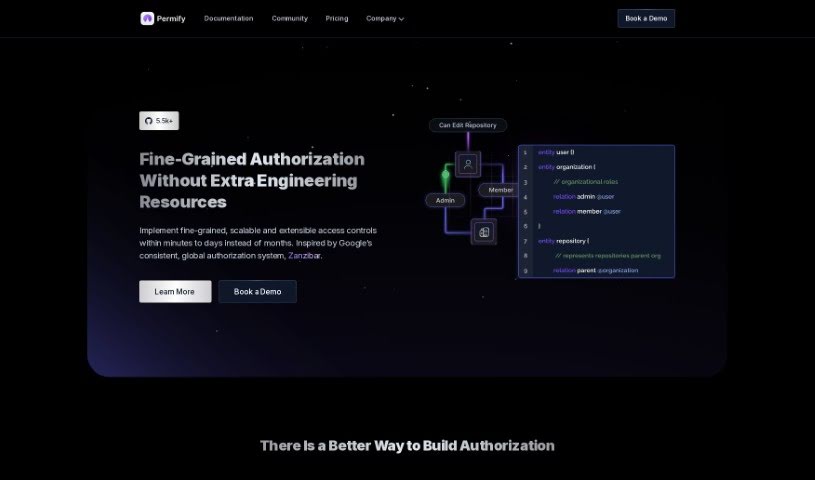Click the comment '// organizational roles'

coord(586,182)
